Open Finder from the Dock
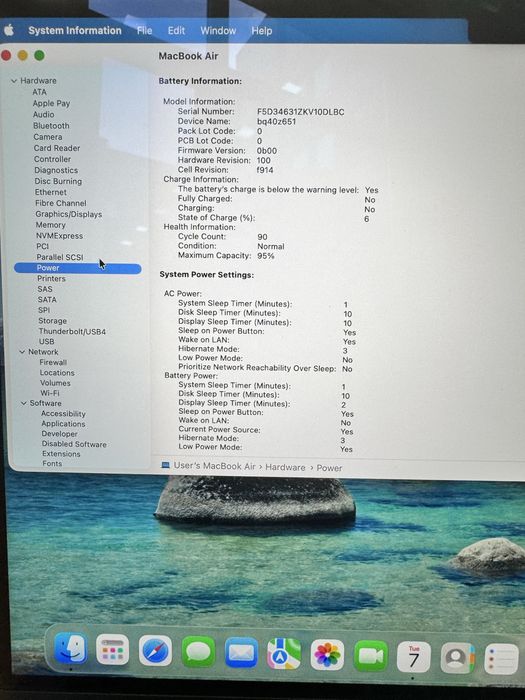The height and width of the screenshot is (700, 525). point(70,649)
